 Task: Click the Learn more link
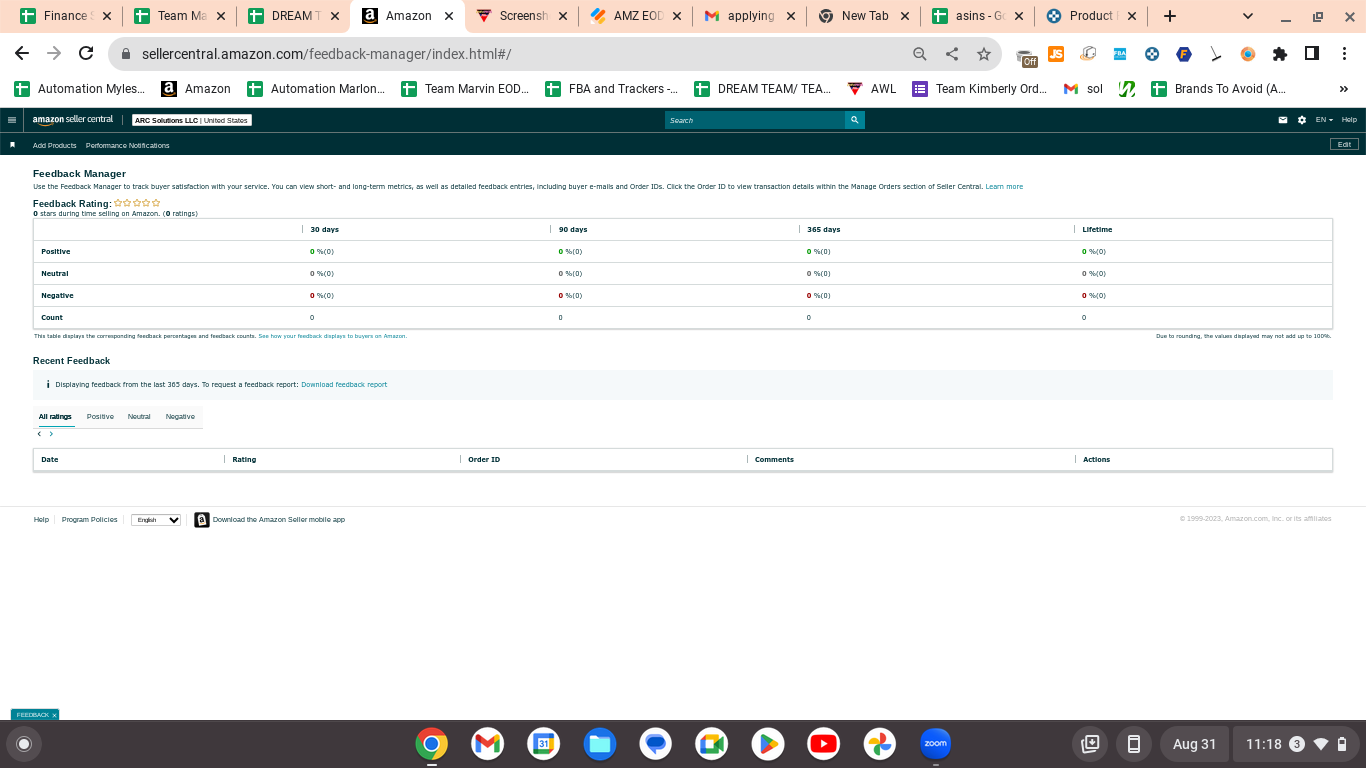1004,187
